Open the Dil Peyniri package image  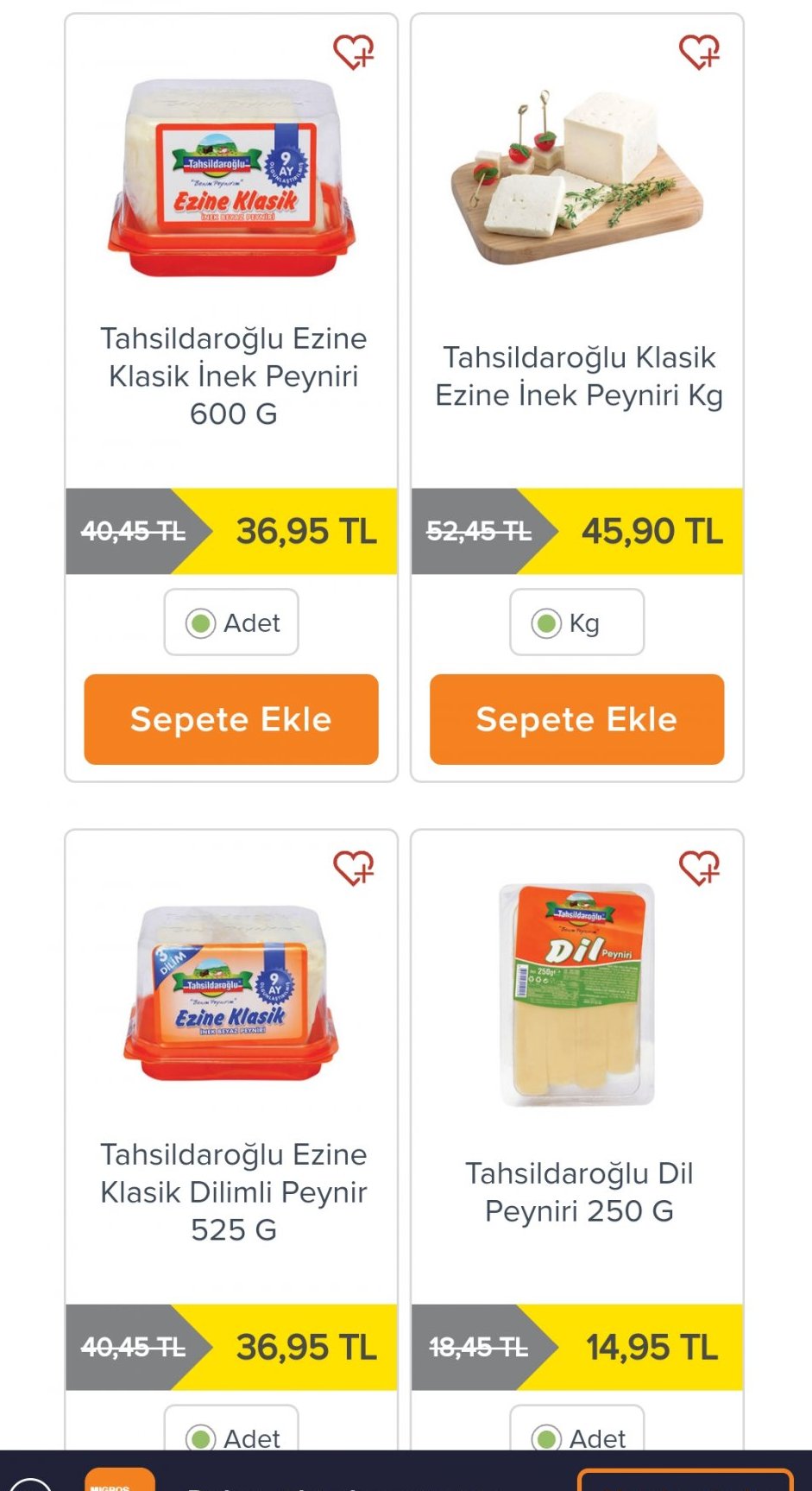tap(576, 993)
